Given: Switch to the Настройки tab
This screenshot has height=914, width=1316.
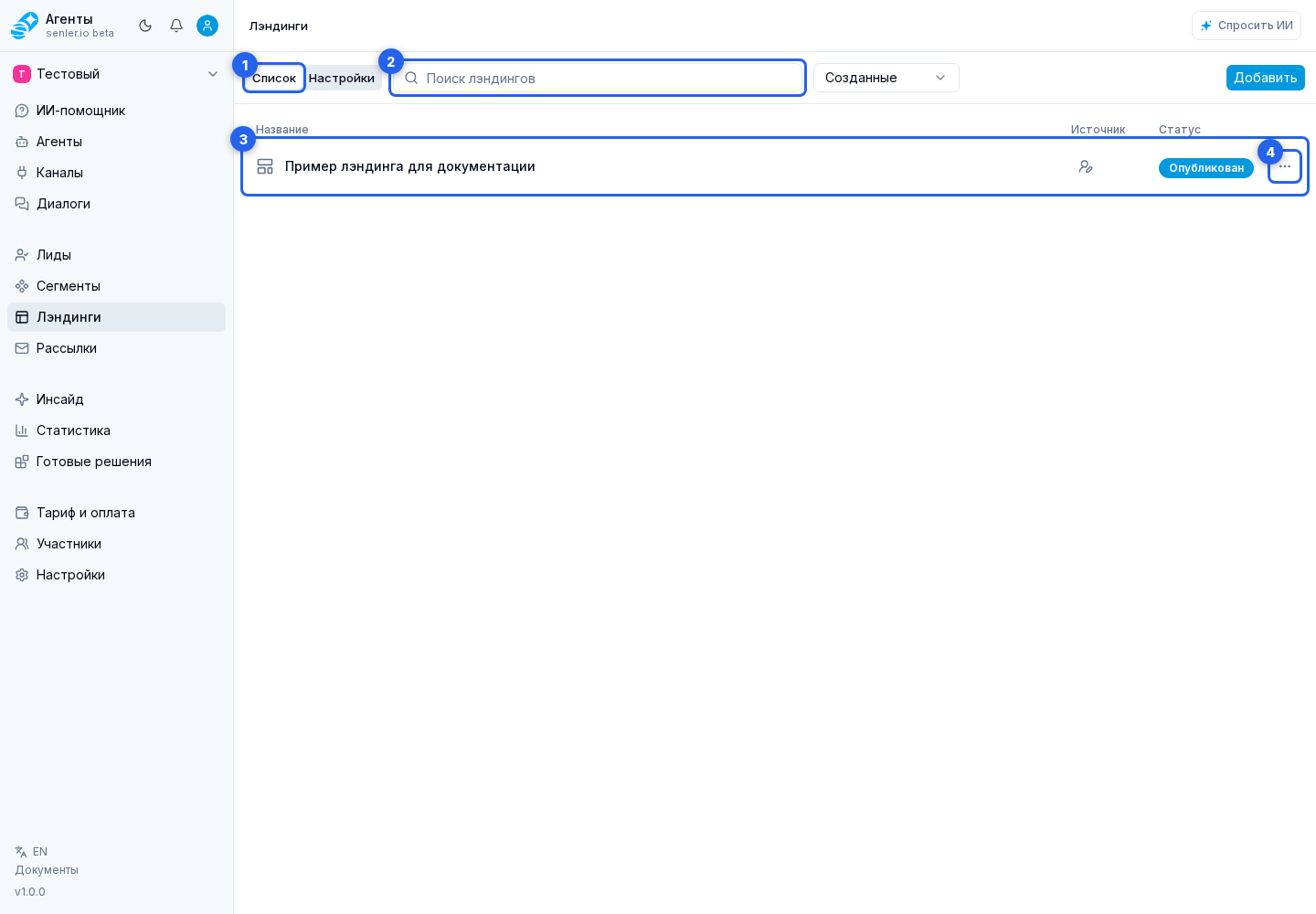Looking at the screenshot, I should 342,78.
